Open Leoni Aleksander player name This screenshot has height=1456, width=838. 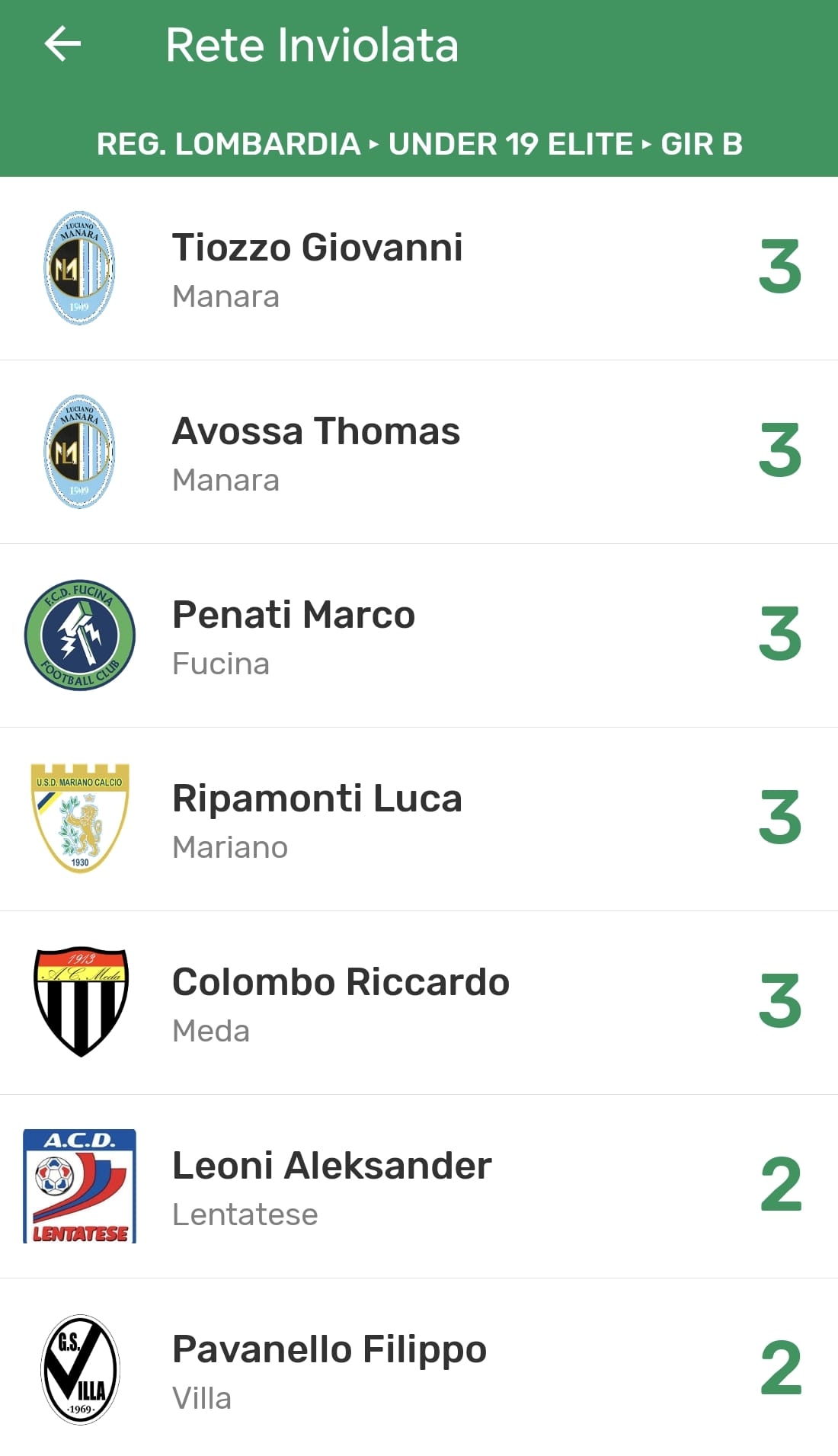click(x=332, y=1166)
